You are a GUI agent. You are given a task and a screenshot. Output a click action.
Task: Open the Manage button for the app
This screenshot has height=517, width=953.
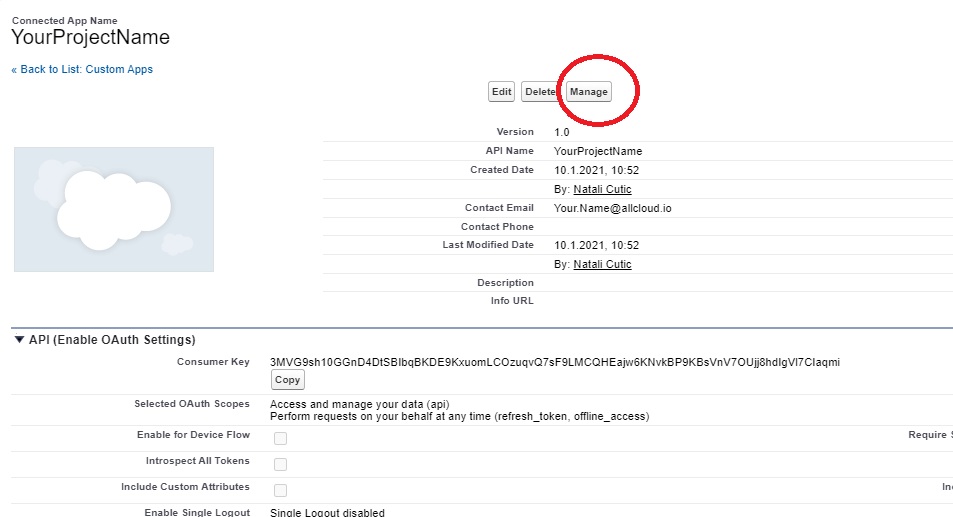pyautogui.click(x=588, y=92)
